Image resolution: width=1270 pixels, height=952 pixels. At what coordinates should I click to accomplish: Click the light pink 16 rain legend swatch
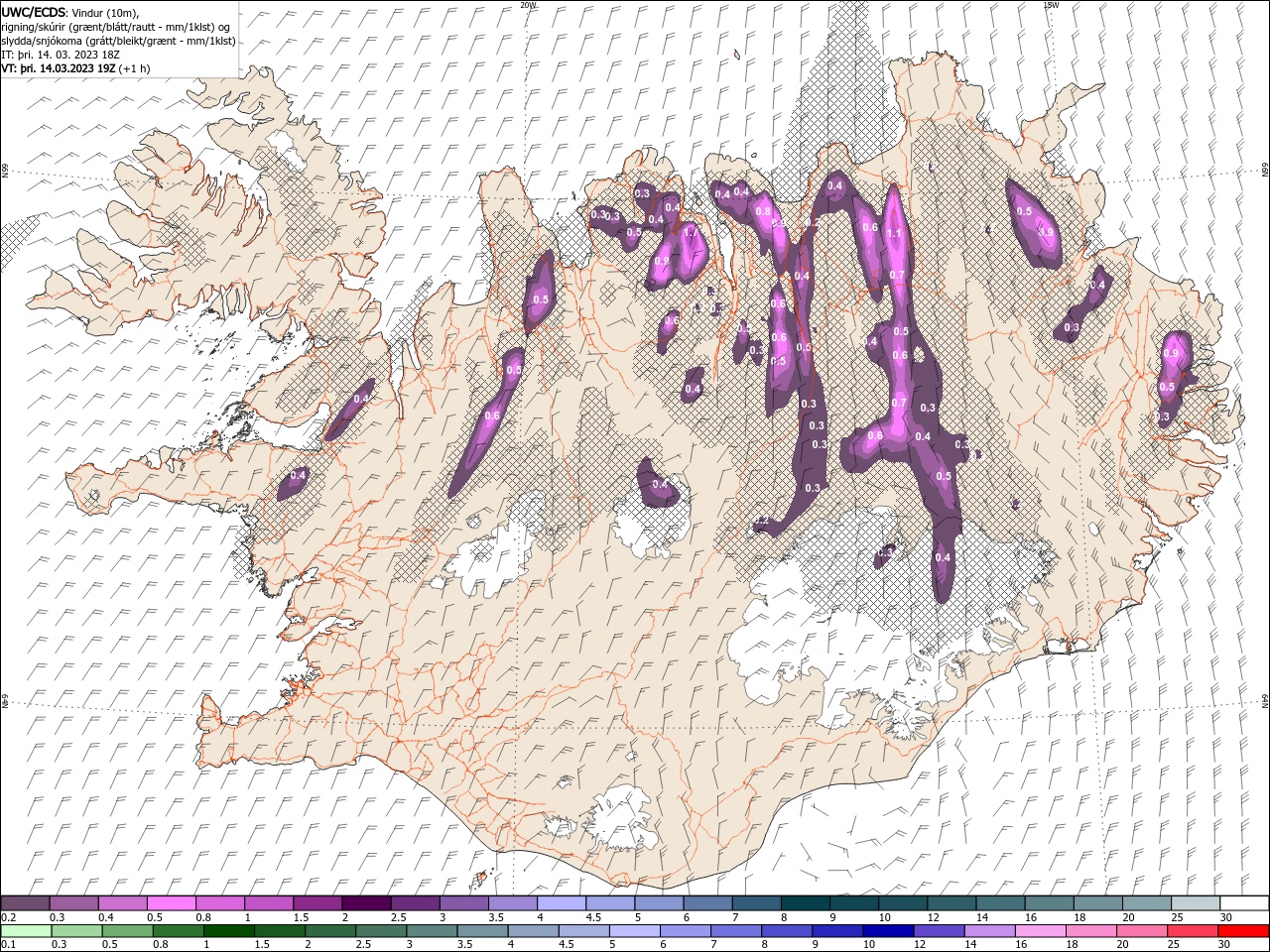[x=1040, y=931]
